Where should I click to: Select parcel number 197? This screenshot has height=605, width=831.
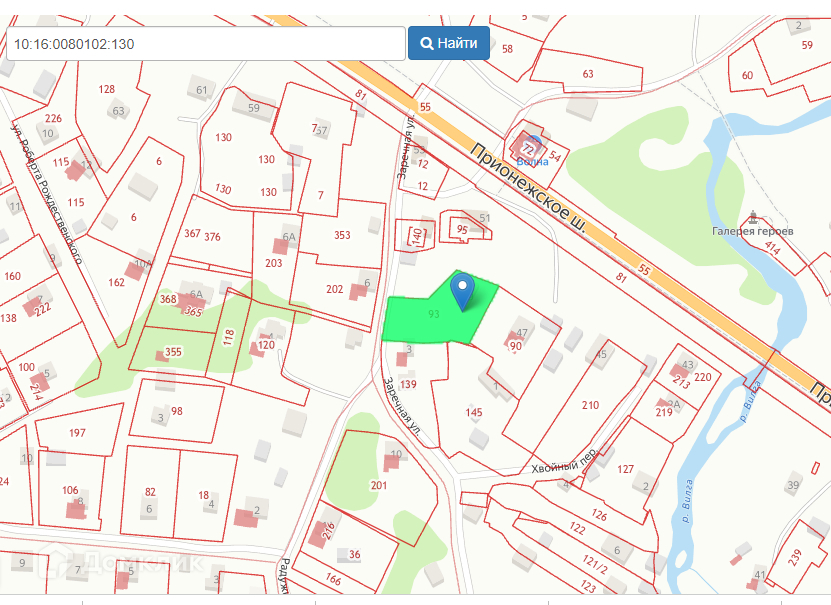(x=77, y=433)
